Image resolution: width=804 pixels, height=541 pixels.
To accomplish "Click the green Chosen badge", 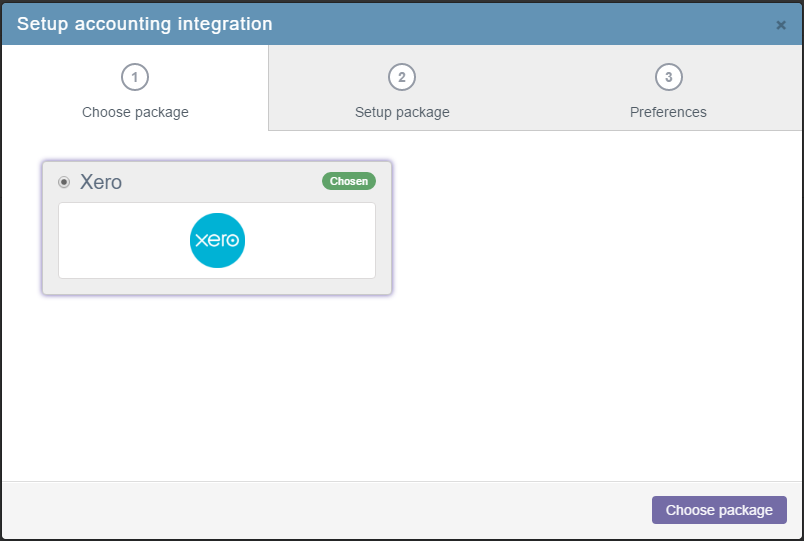I will tap(349, 181).
